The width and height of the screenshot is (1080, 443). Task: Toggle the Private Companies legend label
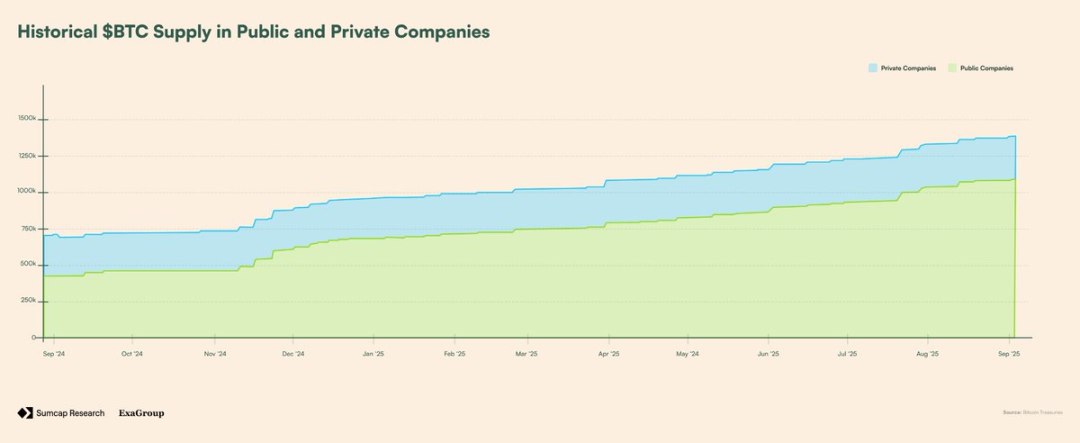pyautogui.click(x=908, y=68)
